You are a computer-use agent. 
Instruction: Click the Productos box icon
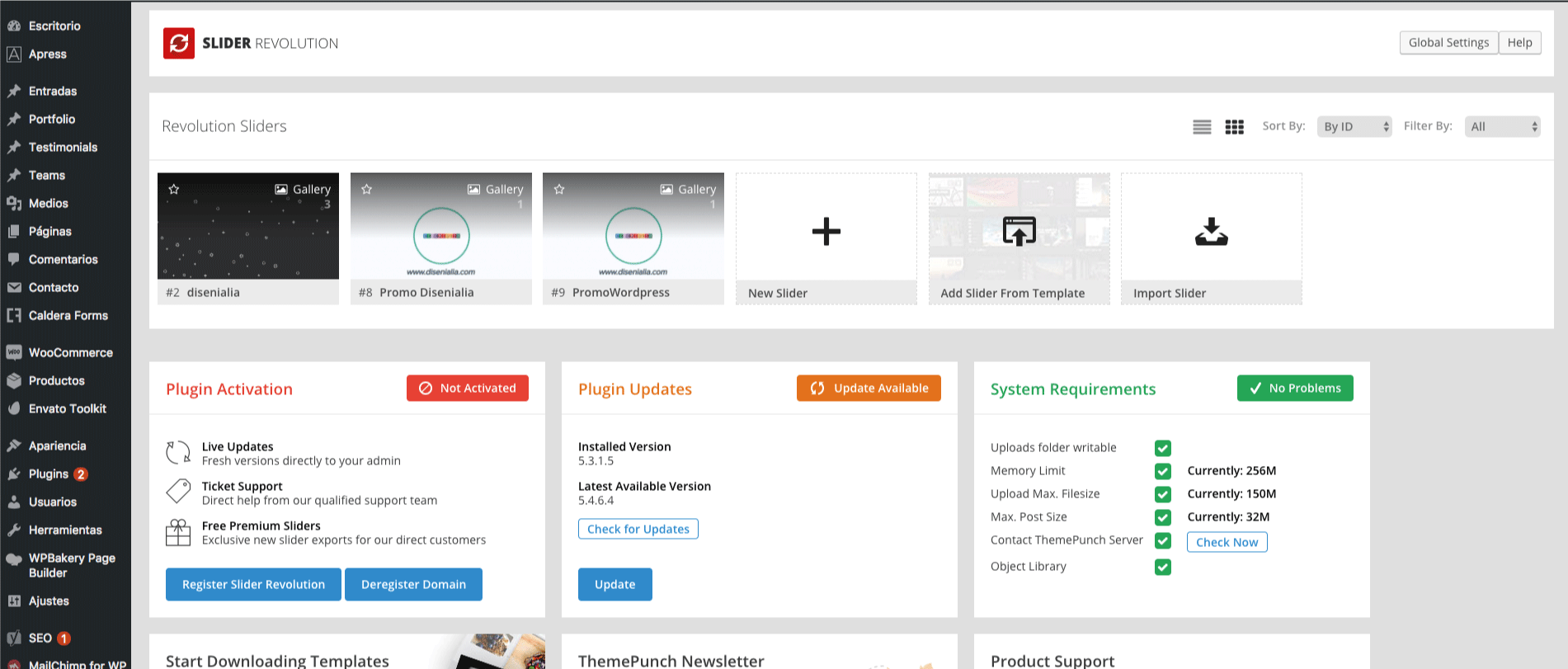[14, 380]
